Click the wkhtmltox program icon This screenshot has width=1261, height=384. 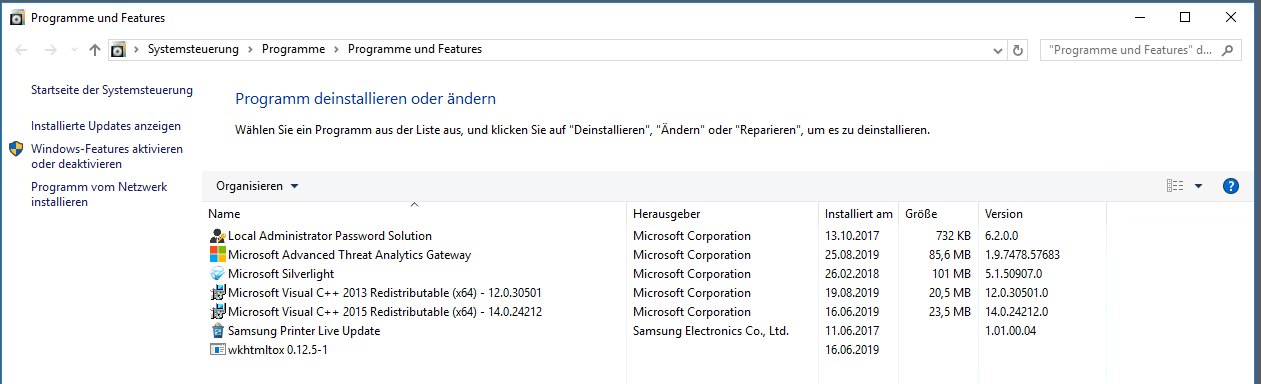coord(218,350)
